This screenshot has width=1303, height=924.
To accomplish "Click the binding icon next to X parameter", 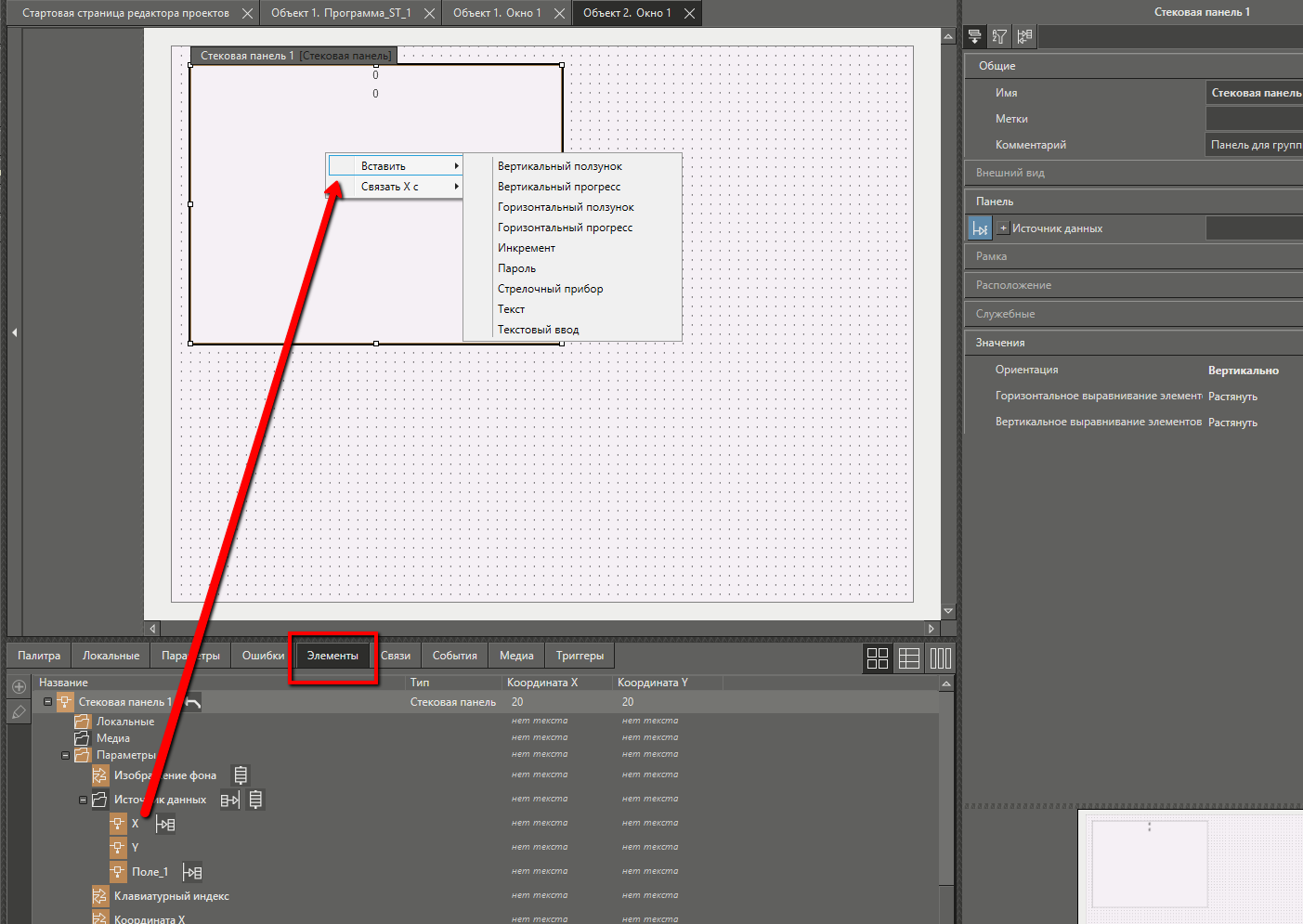I will point(165,824).
